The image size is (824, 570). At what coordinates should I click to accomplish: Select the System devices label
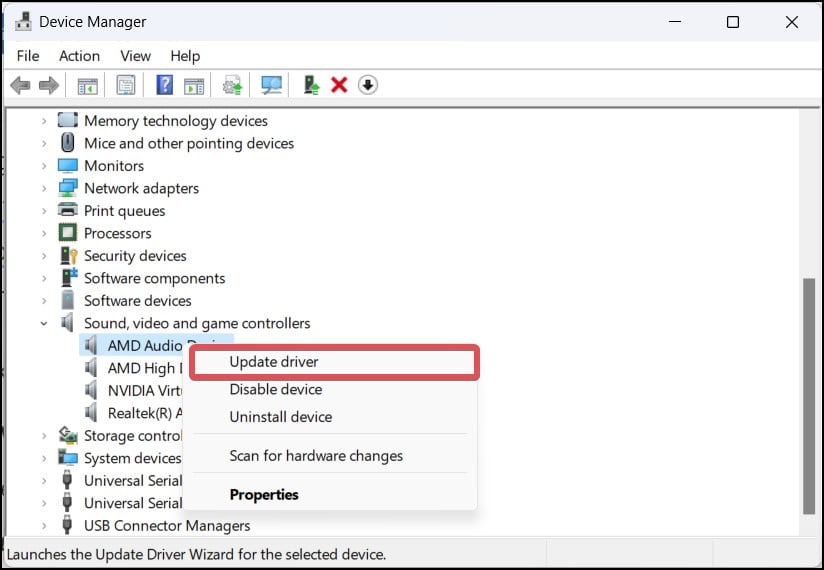132,459
